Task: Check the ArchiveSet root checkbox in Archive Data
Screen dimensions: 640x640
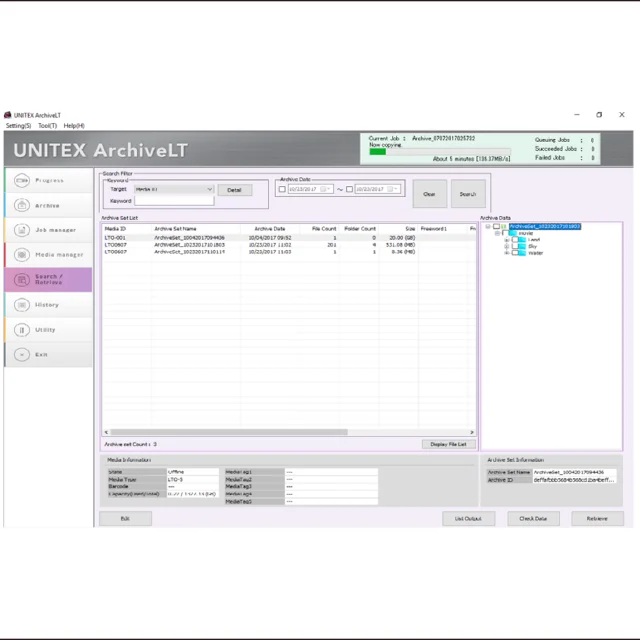Action: click(x=496, y=226)
